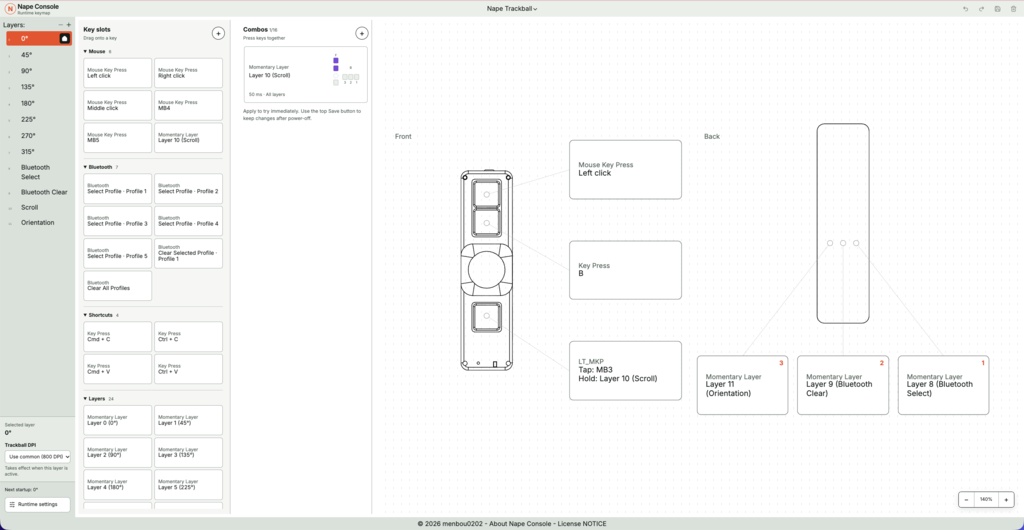Viewport: 1024px width, 530px height.
Task: Click the Layer 11 (Orientation) binding box
Action: (742, 385)
